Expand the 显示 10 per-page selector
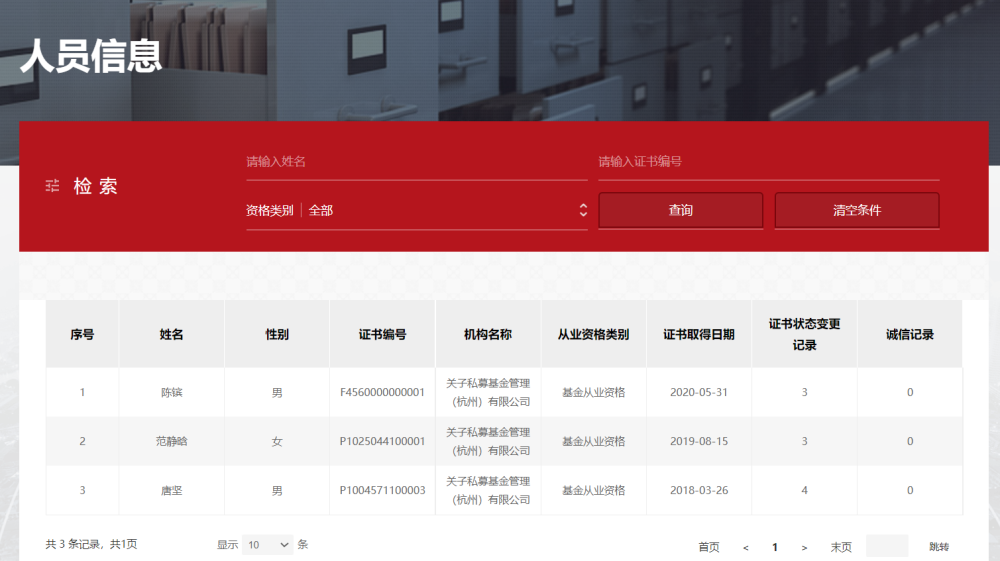 tap(268, 545)
